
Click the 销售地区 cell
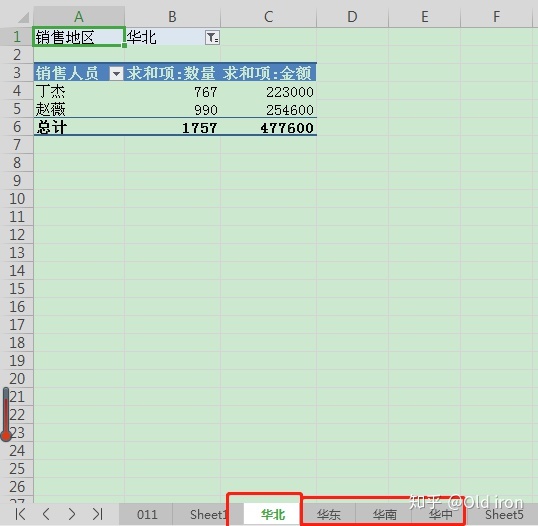pyautogui.click(x=79, y=37)
